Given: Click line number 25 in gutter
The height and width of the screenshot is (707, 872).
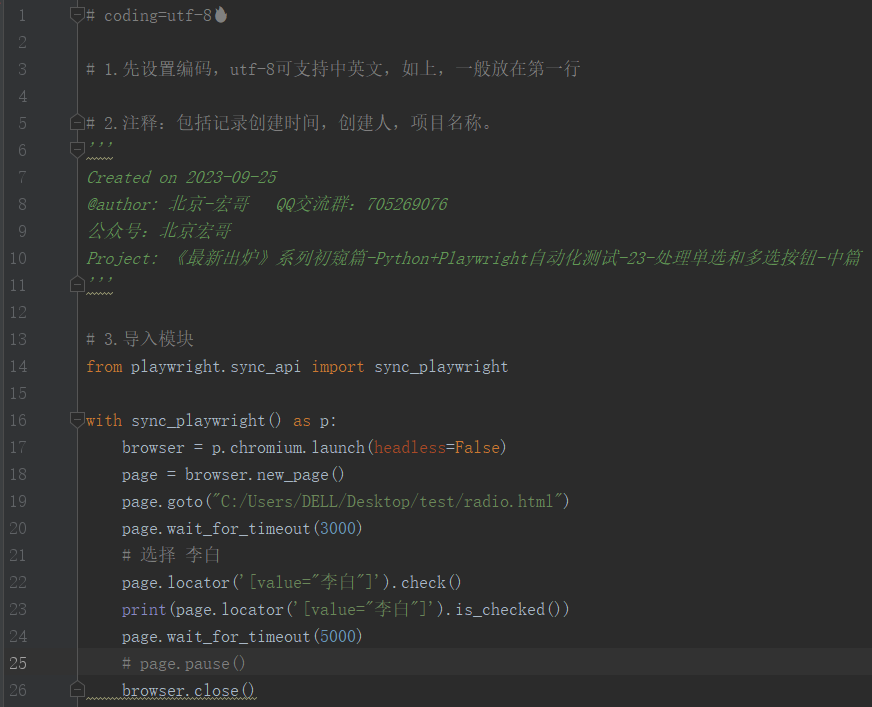Looking at the screenshot, I should [x=18, y=663].
